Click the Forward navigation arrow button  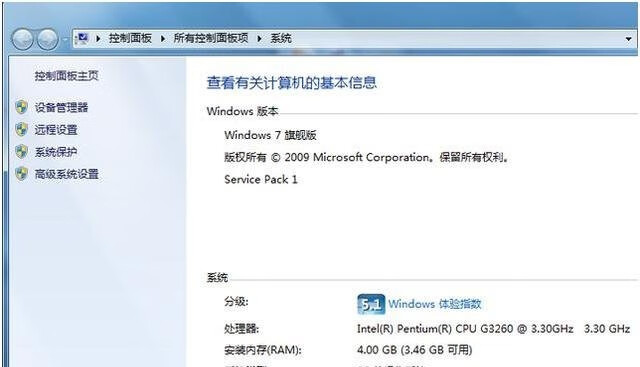point(48,40)
